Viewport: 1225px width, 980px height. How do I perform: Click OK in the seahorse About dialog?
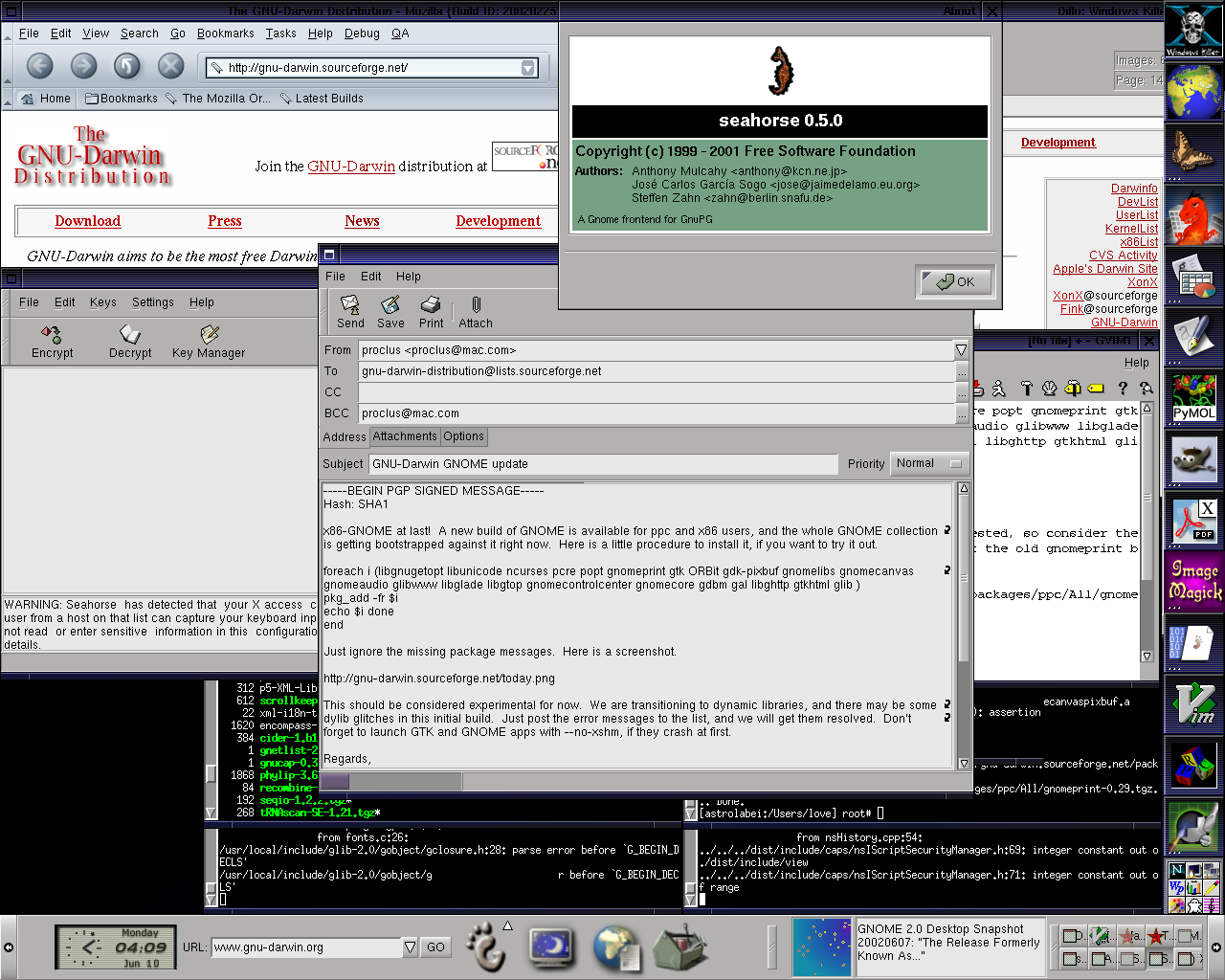pyautogui.click(x=956, y=281)
